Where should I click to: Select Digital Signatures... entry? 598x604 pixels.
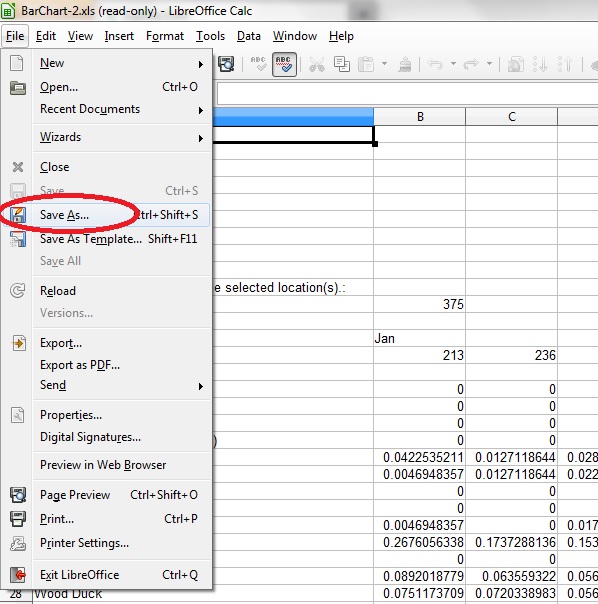click(x=119, y=437)
